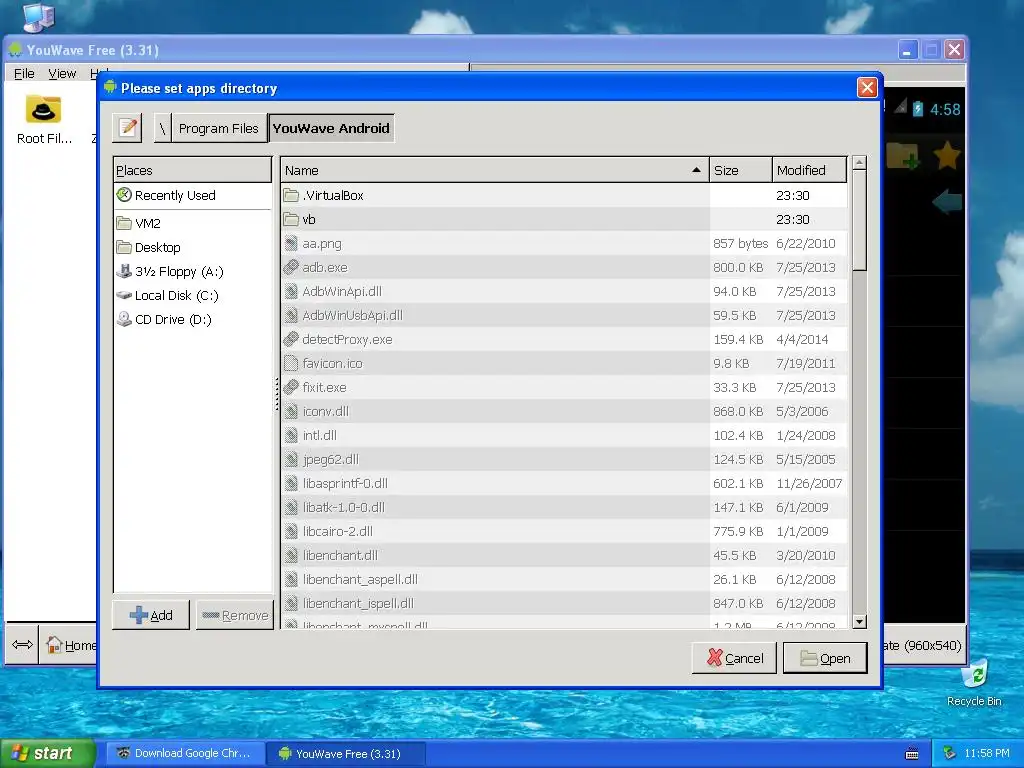This screenshot has height=768, width=1024.
Task: Select the .VirtualBox folder
Action: click(565, 195)
